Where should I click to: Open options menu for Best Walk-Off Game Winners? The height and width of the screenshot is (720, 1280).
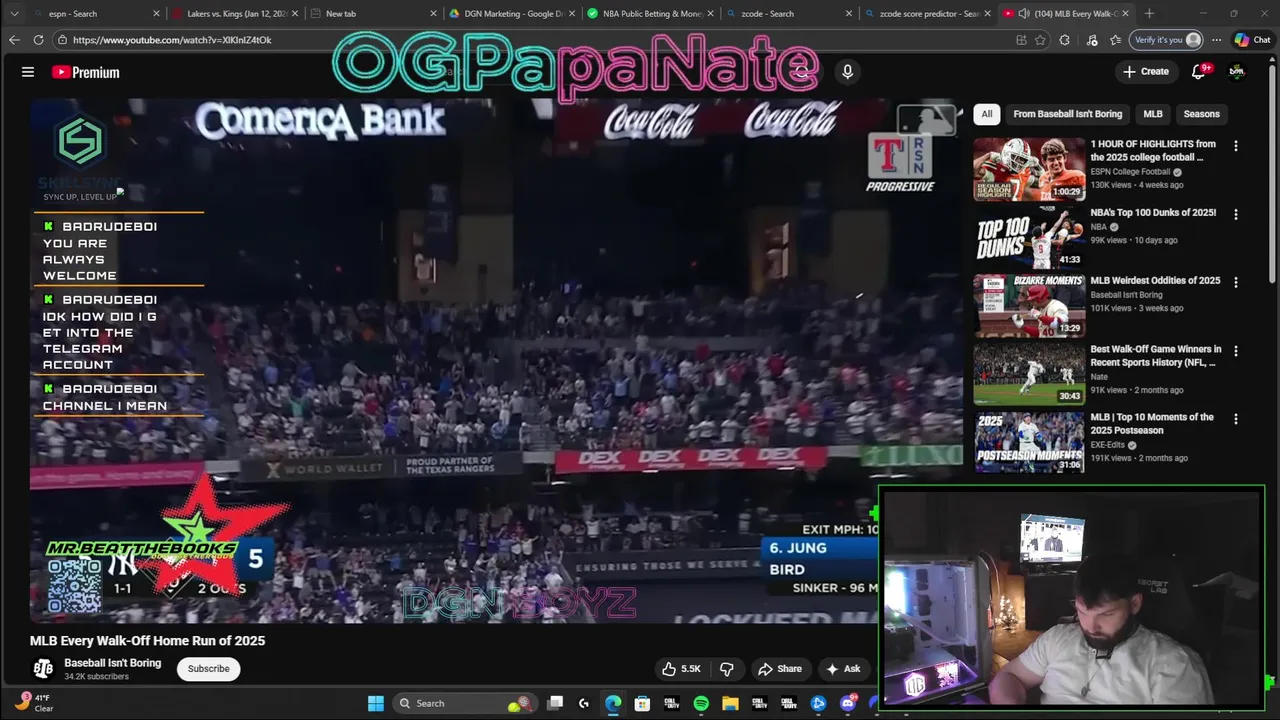coord(1235,351)
